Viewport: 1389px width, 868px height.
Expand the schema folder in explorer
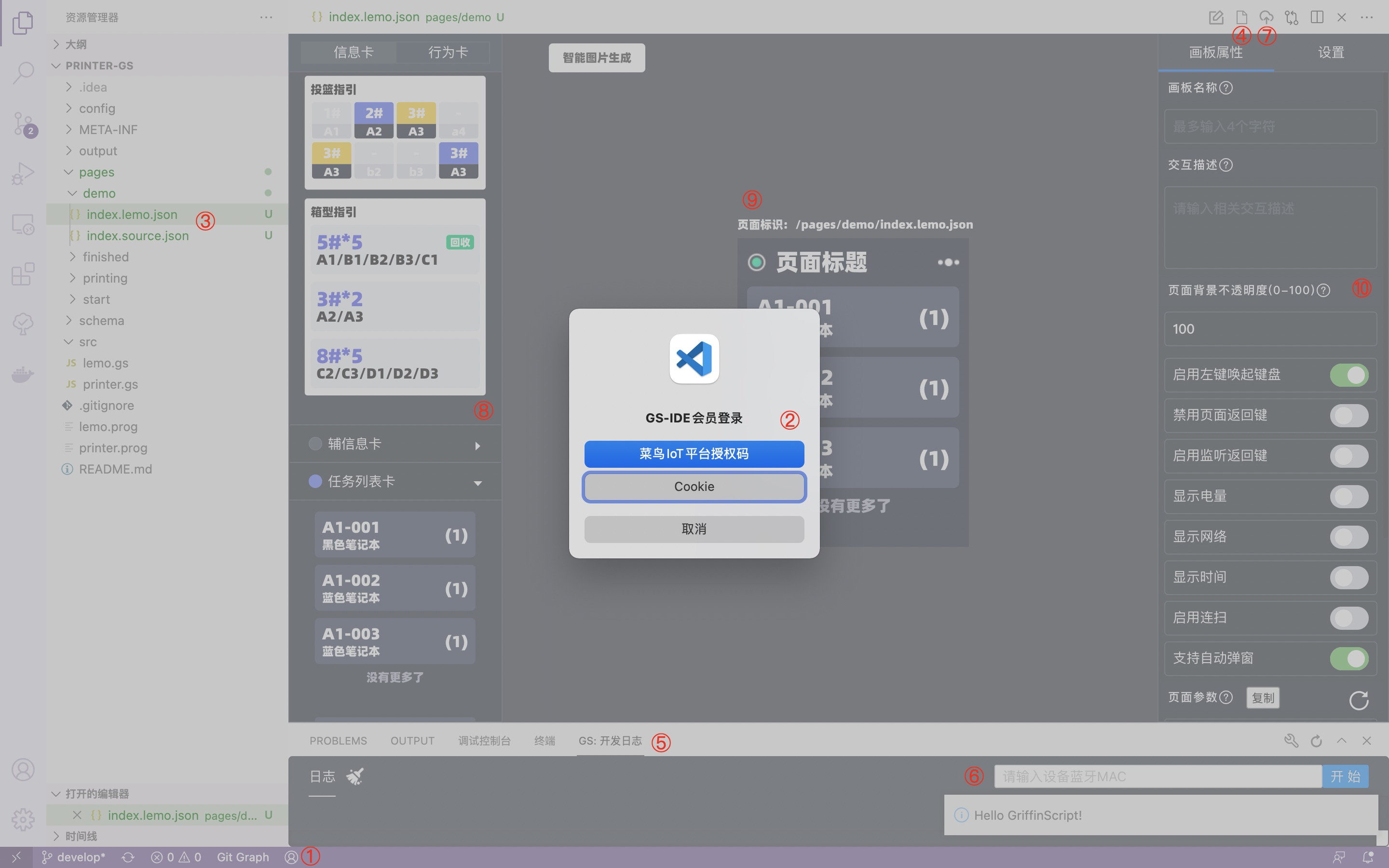click(101, 320)
